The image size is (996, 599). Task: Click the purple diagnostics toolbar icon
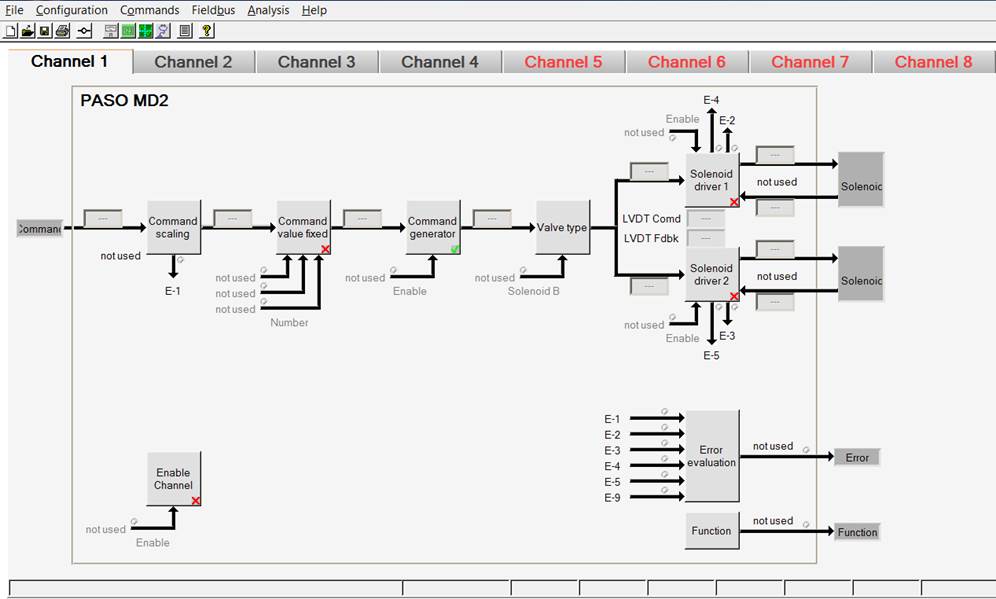pos(163,30)
